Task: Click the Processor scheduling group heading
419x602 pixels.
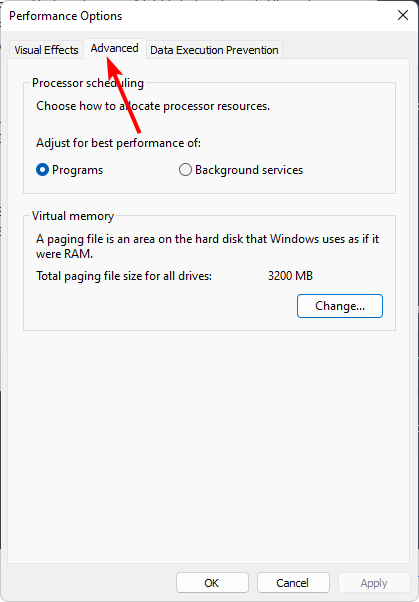Action: click(88, 83)
